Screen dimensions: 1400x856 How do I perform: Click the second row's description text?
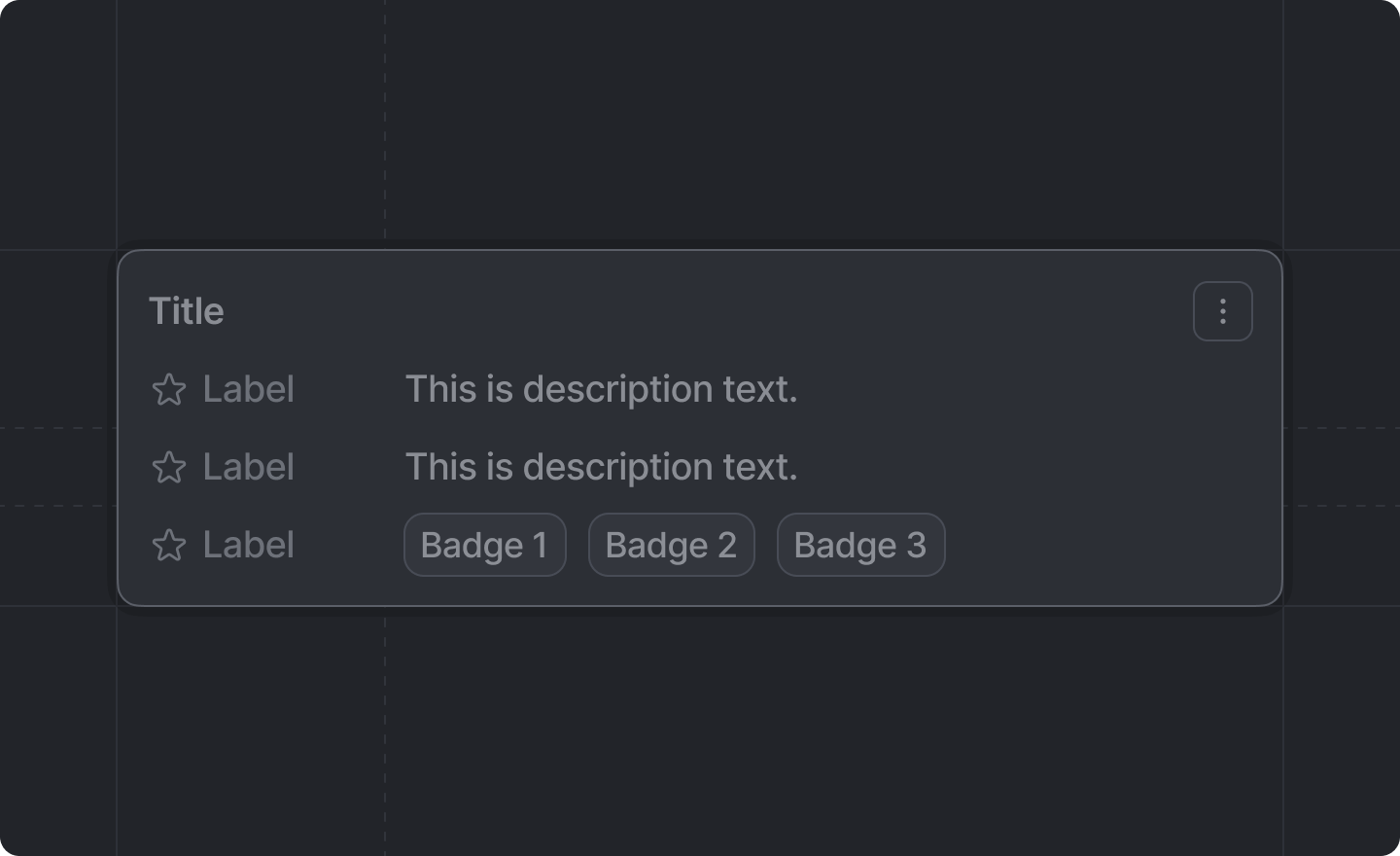(601, 467)
